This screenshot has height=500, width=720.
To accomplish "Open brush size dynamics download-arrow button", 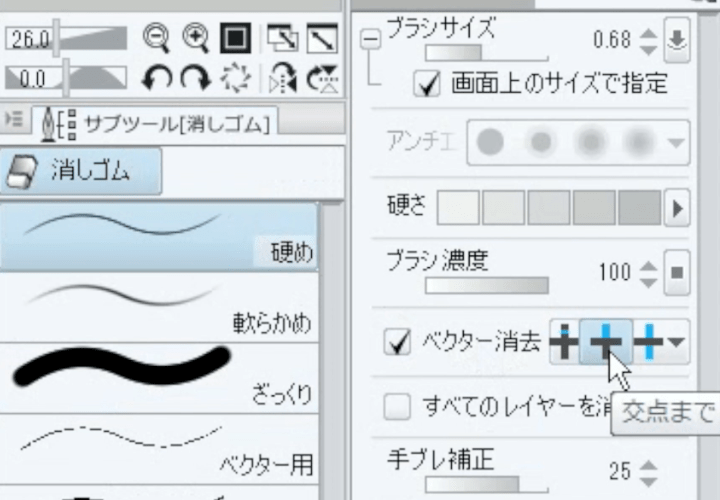I will pyautogui.click(x=677, y=40).
